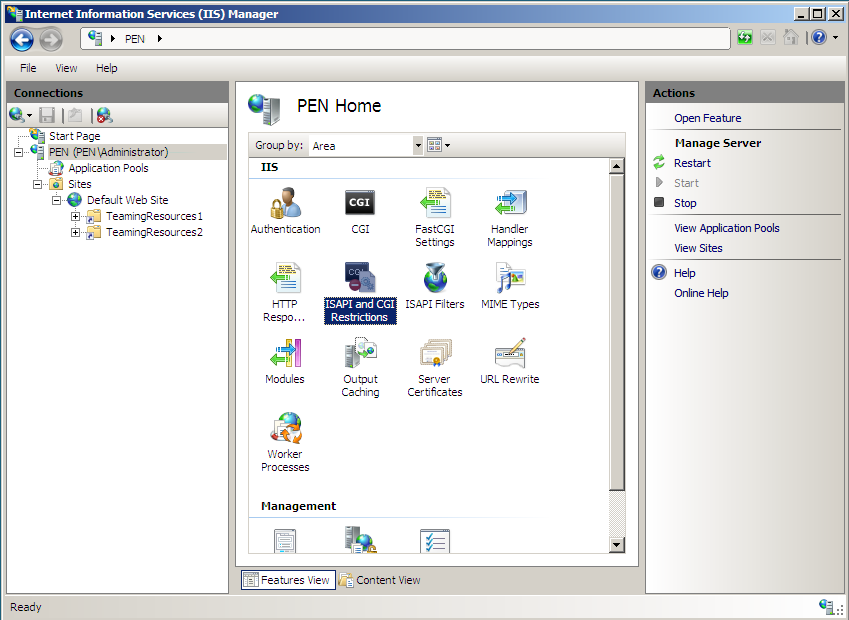Click the Back navigation arrow
The image size is (849, 620).
(22, 39)
